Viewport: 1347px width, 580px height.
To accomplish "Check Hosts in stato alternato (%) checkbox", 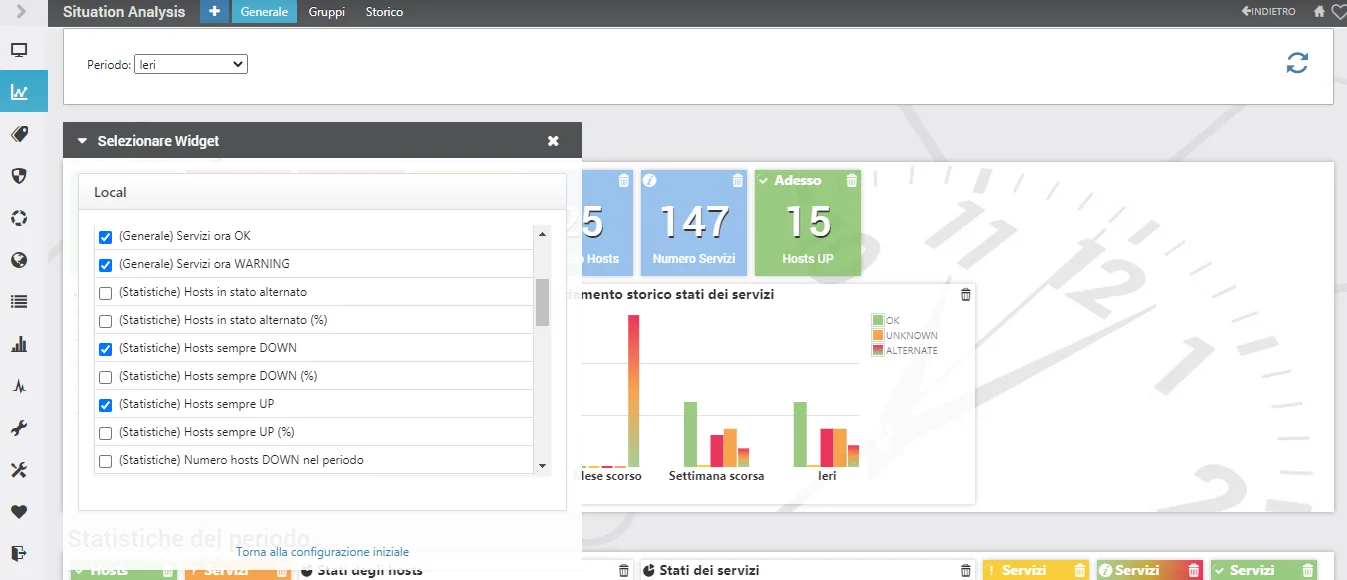I will (x=105, y=321).
